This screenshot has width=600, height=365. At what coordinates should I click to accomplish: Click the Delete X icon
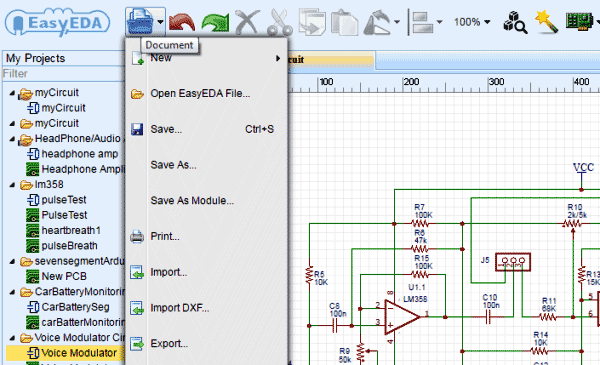(247, 22)
